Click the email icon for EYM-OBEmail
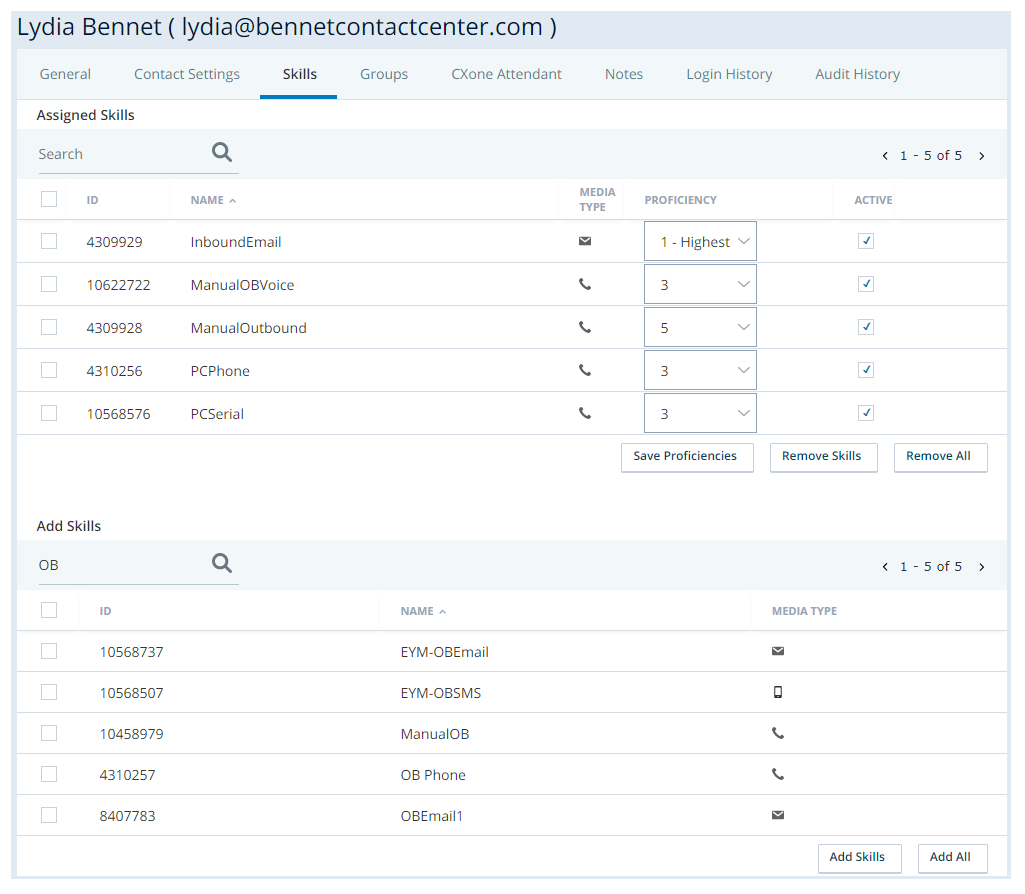This screenshot has width=1025, height=894. click(x=778, y=651)
